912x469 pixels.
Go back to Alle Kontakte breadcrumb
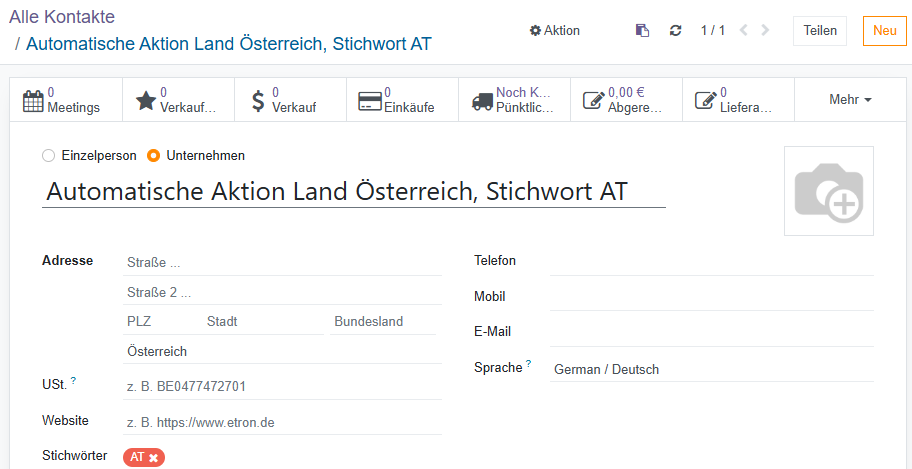[62, 17]
